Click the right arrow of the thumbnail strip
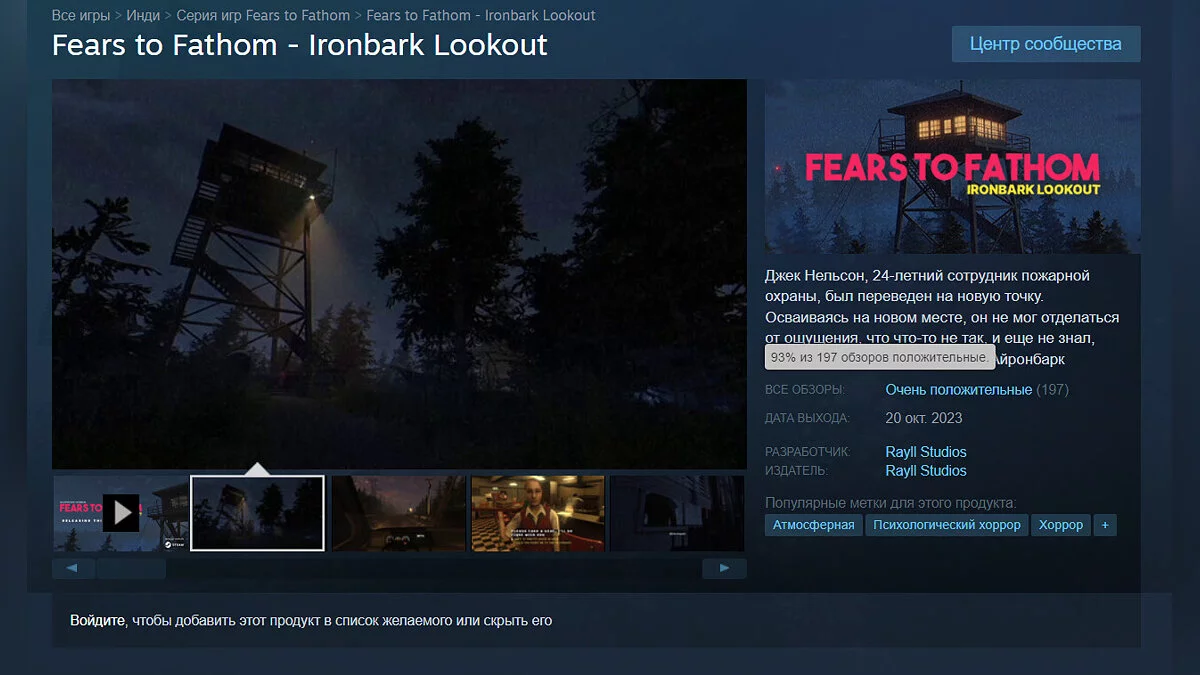 click(724, 569)
